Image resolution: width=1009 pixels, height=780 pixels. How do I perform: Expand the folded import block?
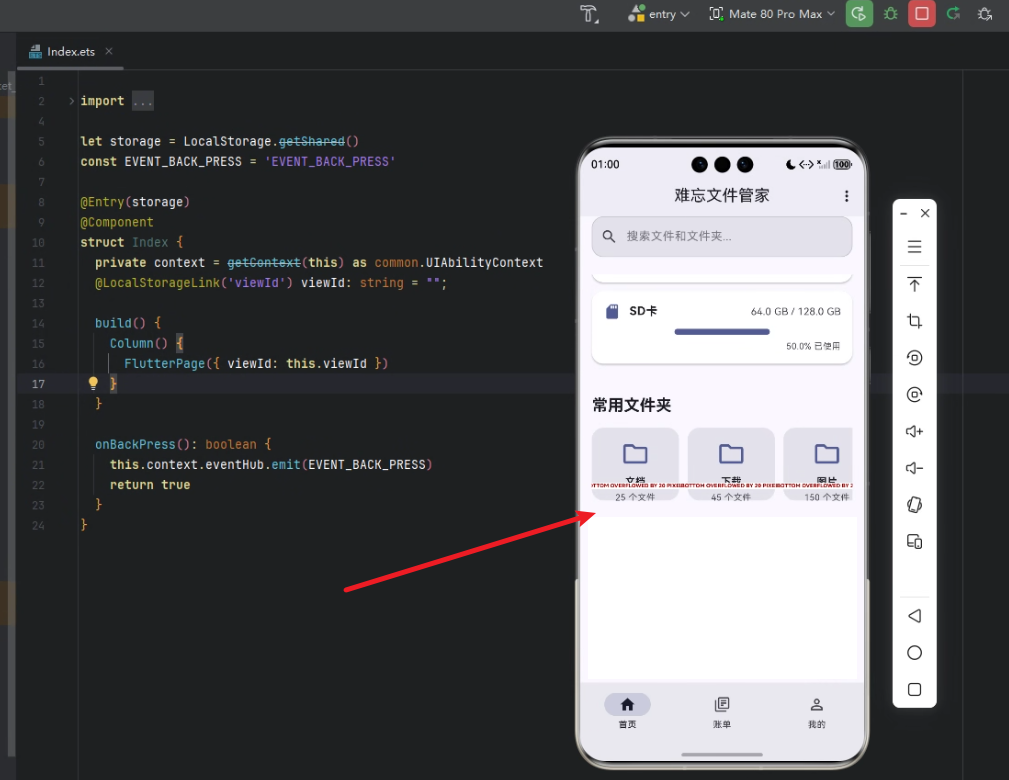click(x=71, y=101)
